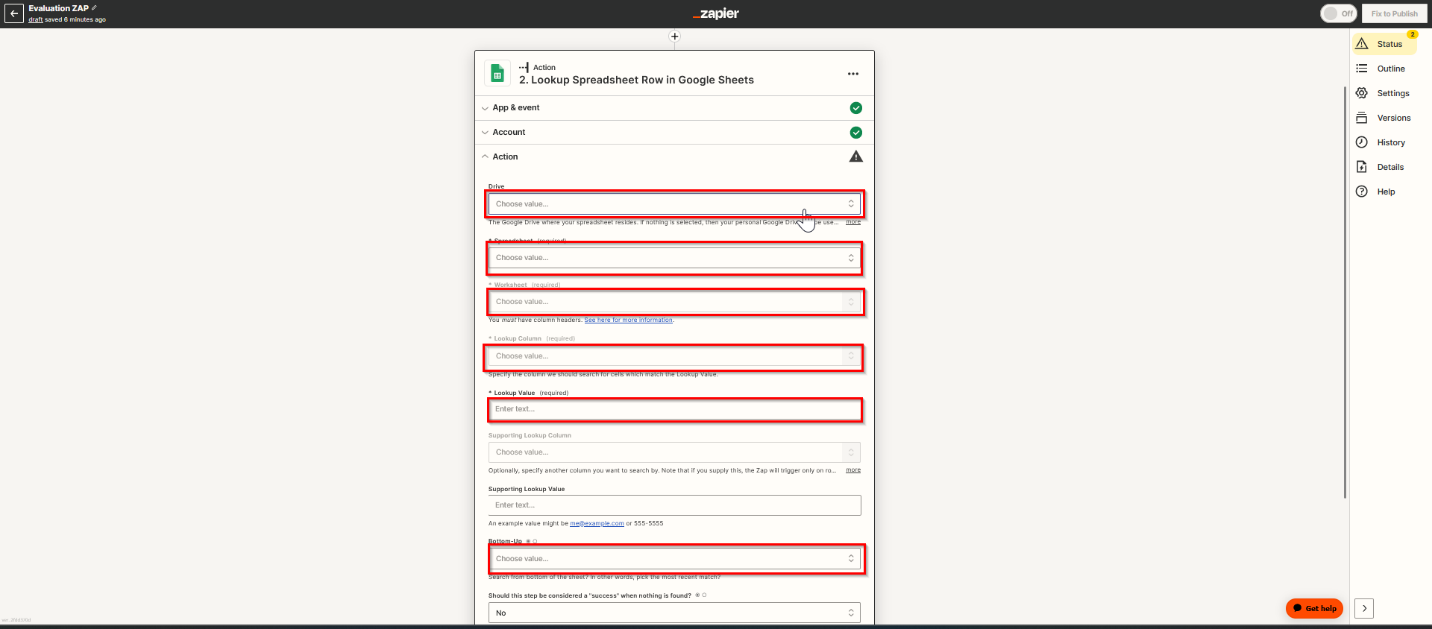Add a step with the plus icon
This screenshot has width=1432, height=629.
pyautogui.click(x=675, y=37)
